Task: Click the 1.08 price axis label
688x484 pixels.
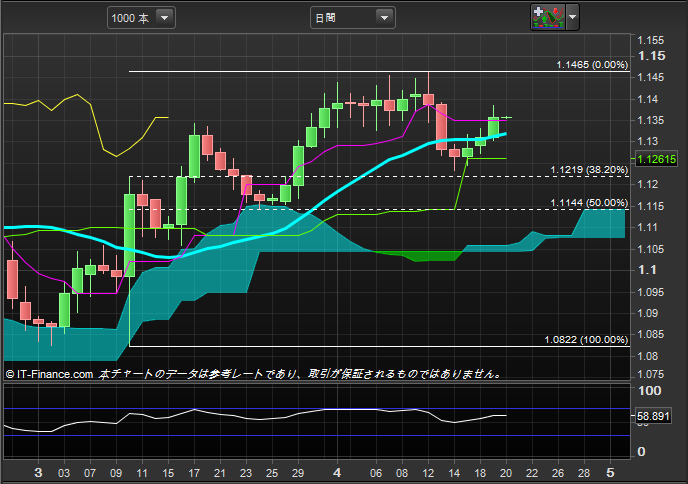Action: [x=648, y=356]
